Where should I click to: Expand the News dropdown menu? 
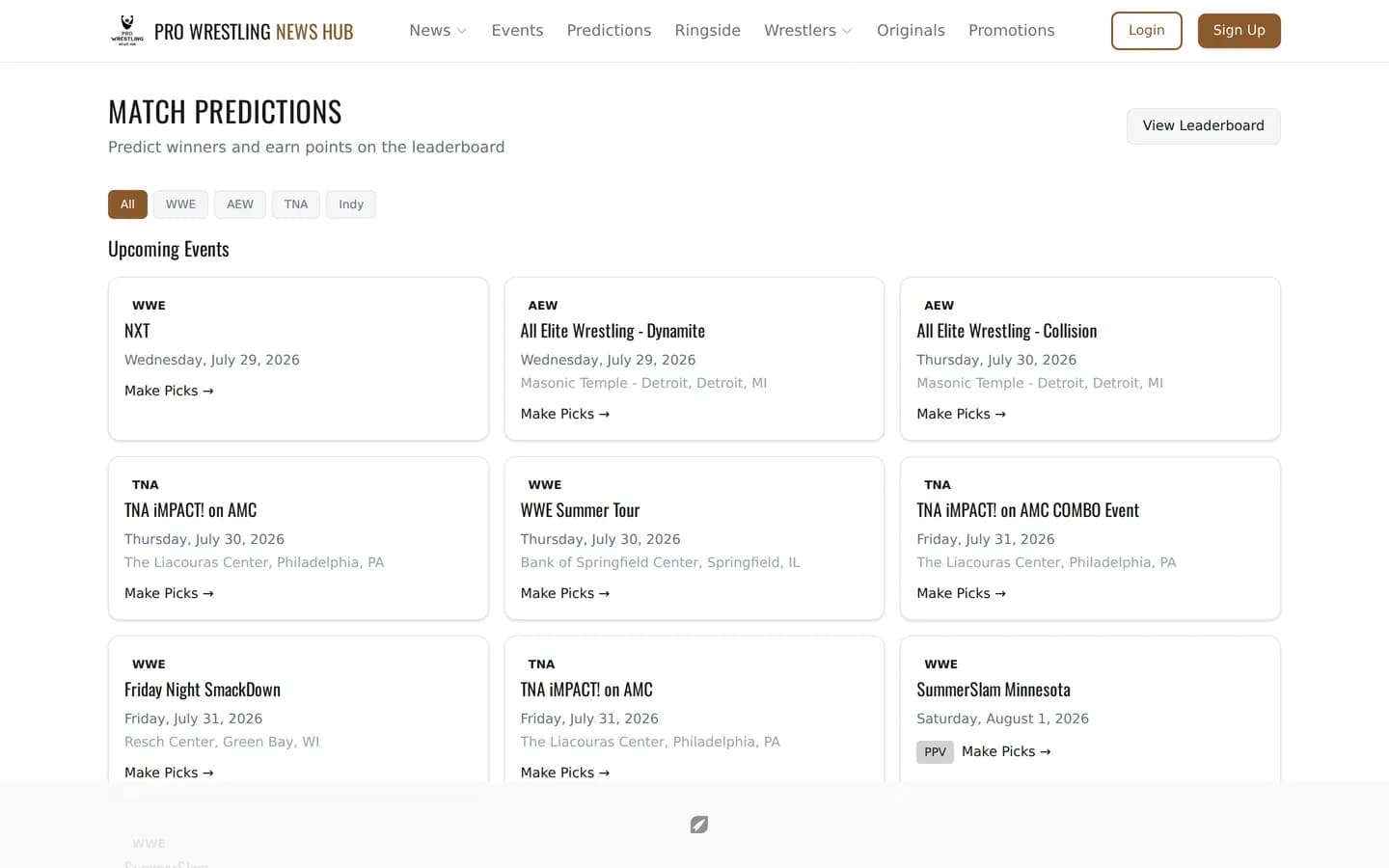438,31
